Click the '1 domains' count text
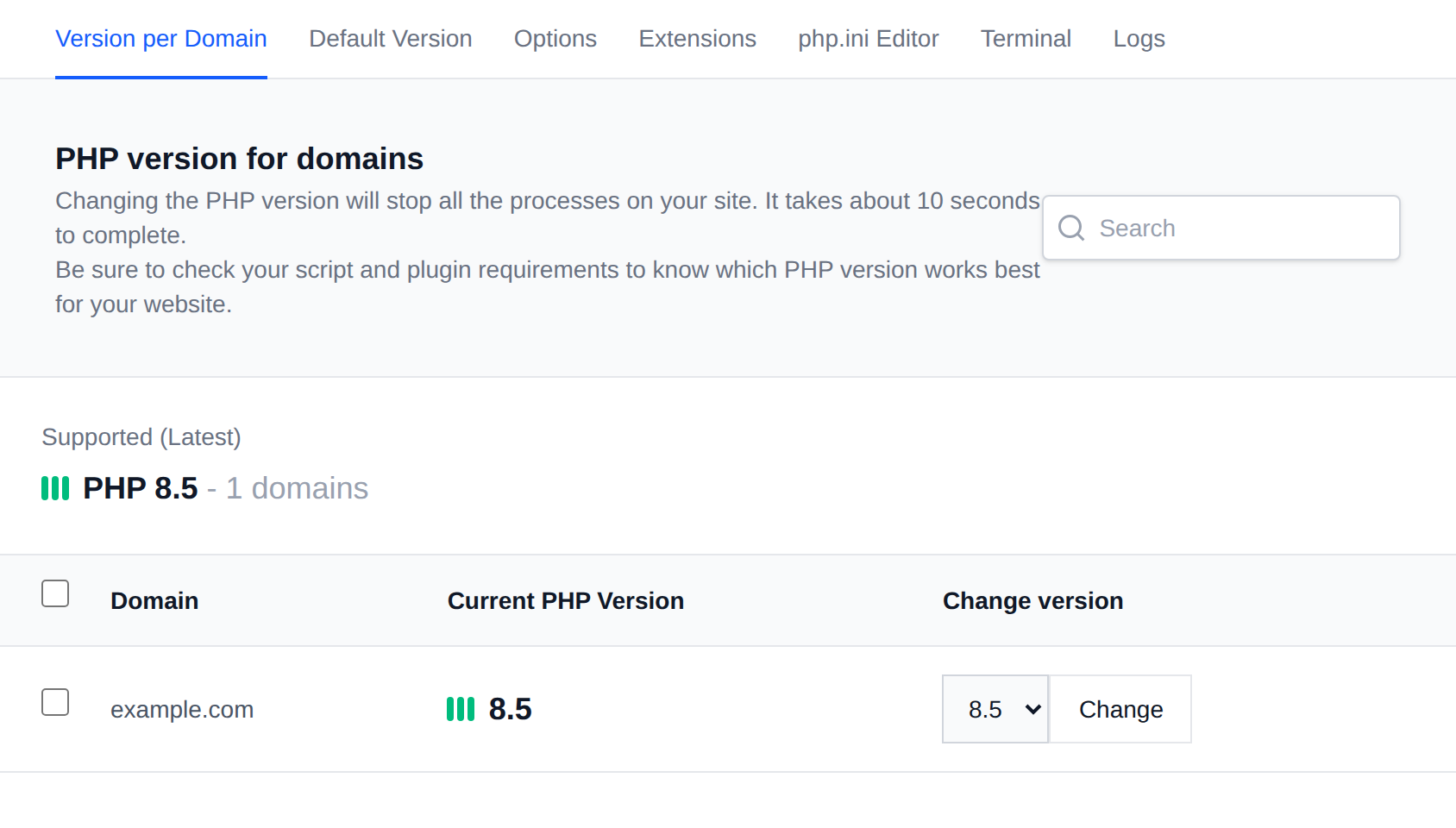Screen dimensions: 1456x828 (298, 488)
